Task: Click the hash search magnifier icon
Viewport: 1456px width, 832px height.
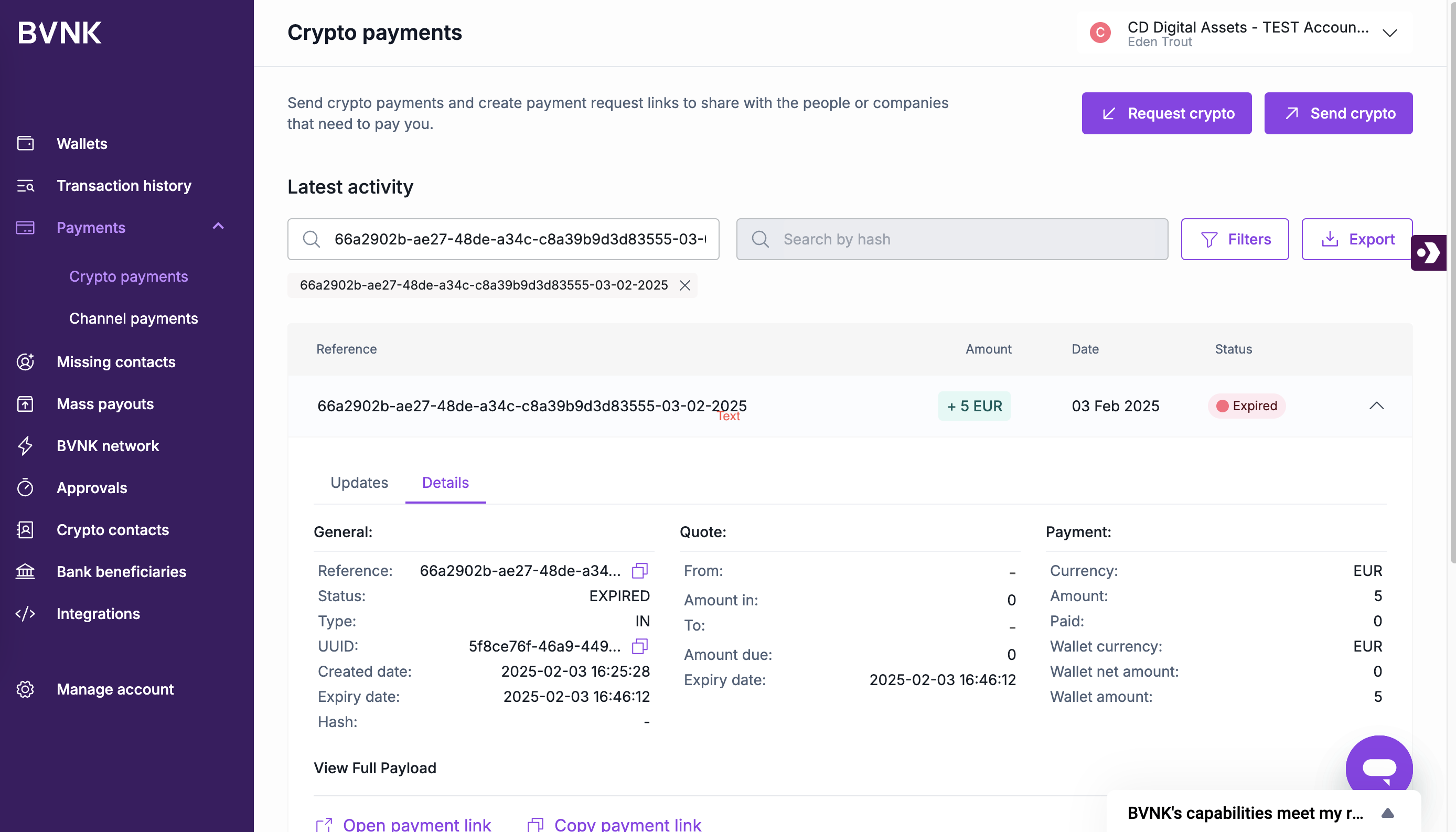Action: [761, 239]
